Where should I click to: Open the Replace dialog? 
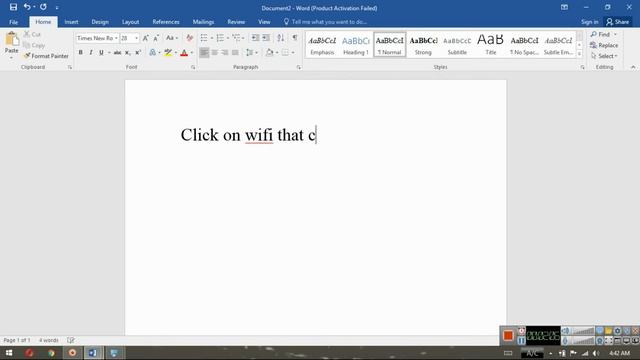[x=604, y=45]
